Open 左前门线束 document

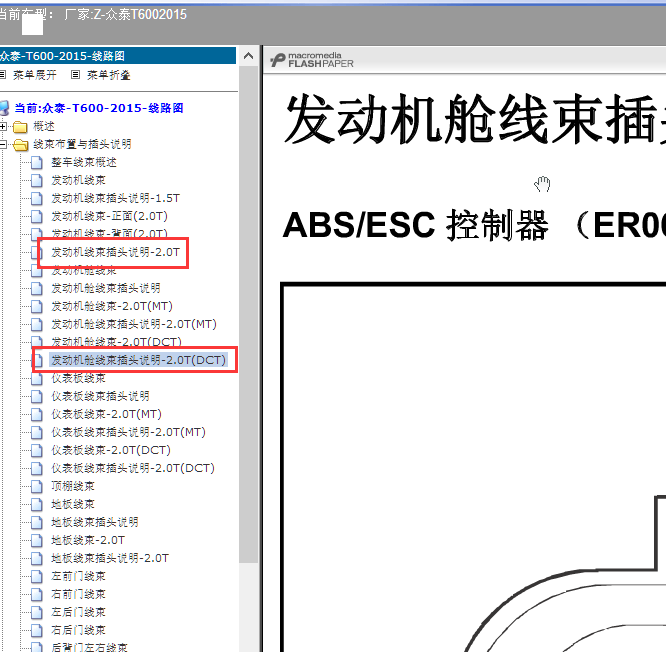click(x=78, y=576)
